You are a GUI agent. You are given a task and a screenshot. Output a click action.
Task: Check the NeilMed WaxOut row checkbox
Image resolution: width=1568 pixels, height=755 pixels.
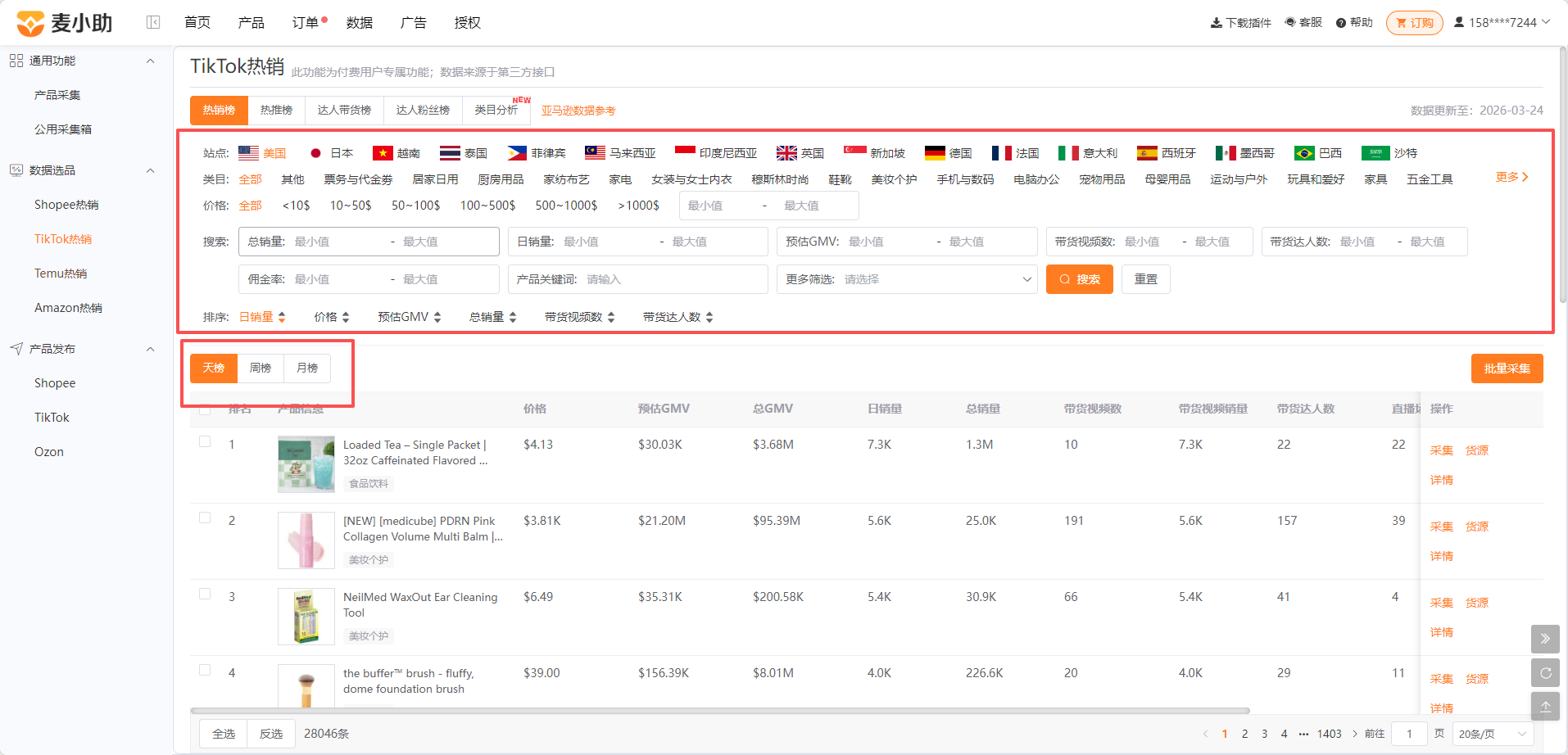205,594
